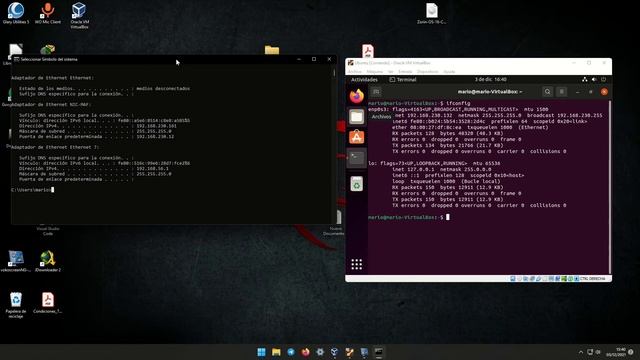Screen dimensions: 640x360
Task: Open Máquina menu in VirtualBox window
Action: click(x=374, y=72)
